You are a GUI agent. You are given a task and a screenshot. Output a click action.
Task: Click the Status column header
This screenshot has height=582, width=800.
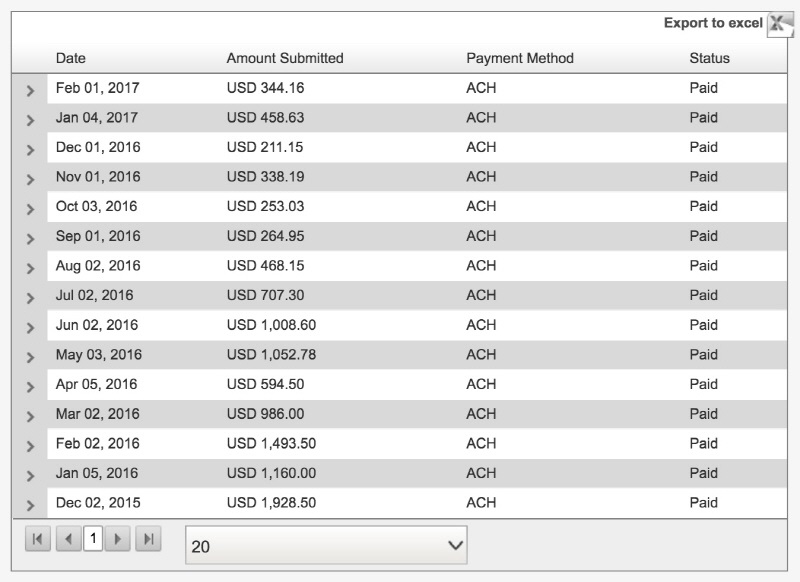tap(709, 58)
